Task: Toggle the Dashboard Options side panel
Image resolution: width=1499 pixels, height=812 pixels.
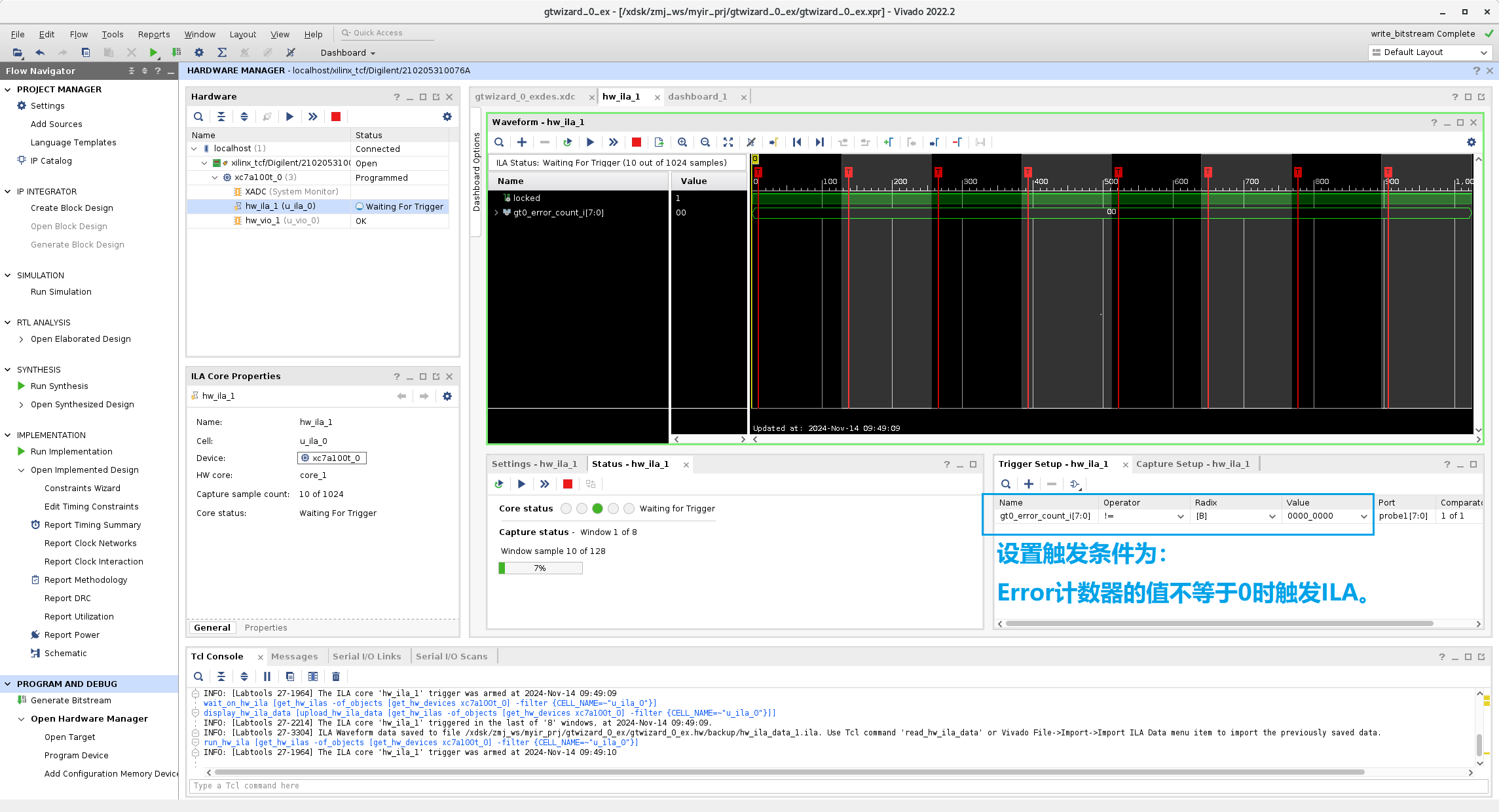Action: pyautogui.click(x=477, y=172)
